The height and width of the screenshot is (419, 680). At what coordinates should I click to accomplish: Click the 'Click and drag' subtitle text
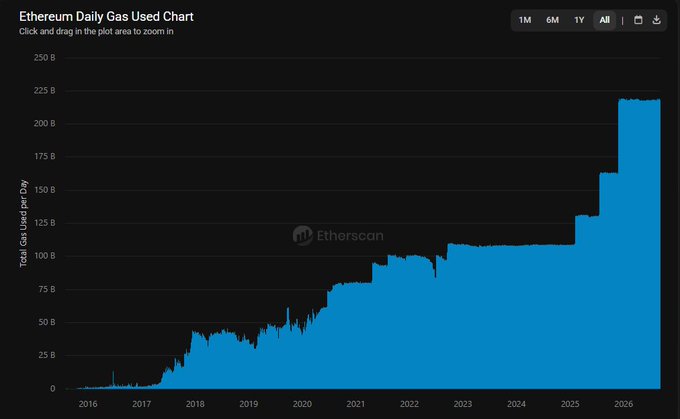click(96, 32)
